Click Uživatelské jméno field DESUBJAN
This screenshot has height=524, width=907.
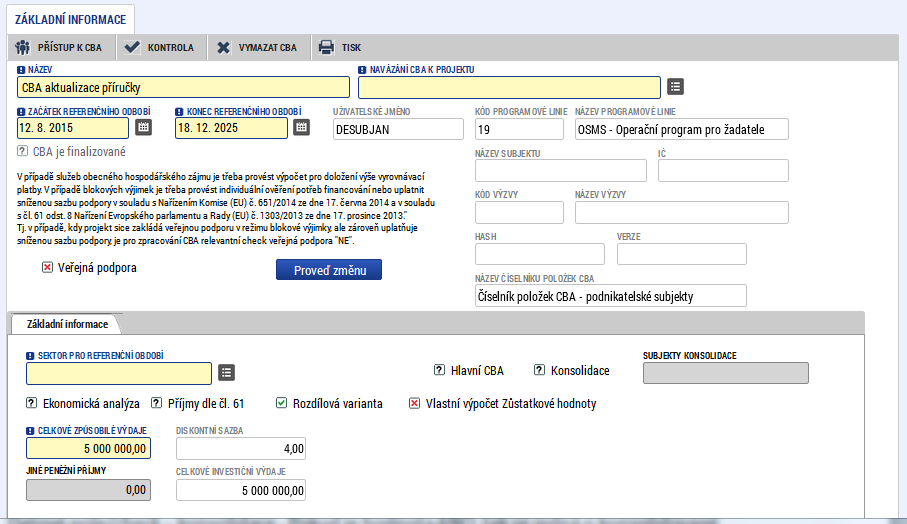click(398, 129)
